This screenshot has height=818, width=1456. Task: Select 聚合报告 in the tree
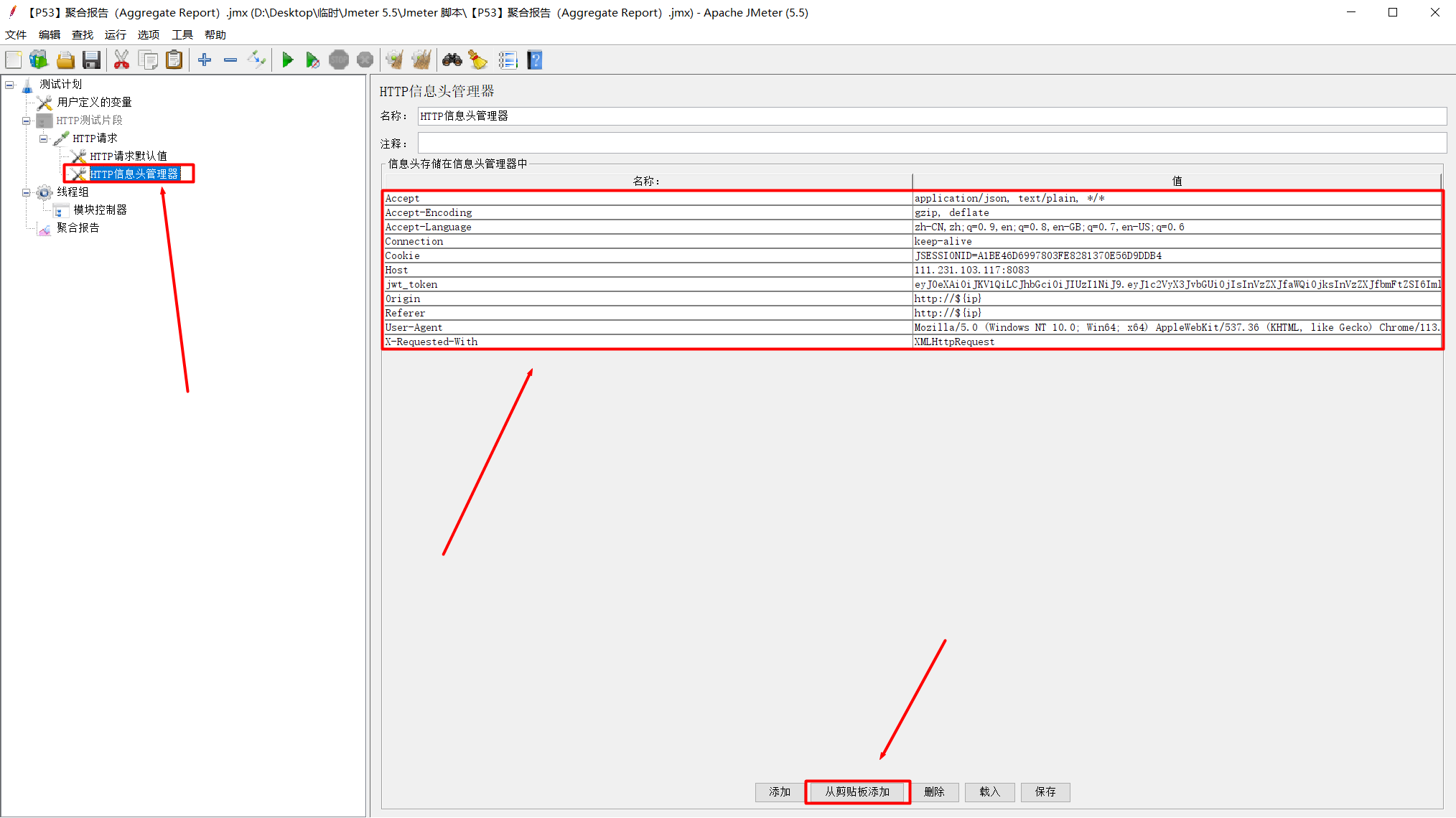pyautogui.click(x=78, y=227)
